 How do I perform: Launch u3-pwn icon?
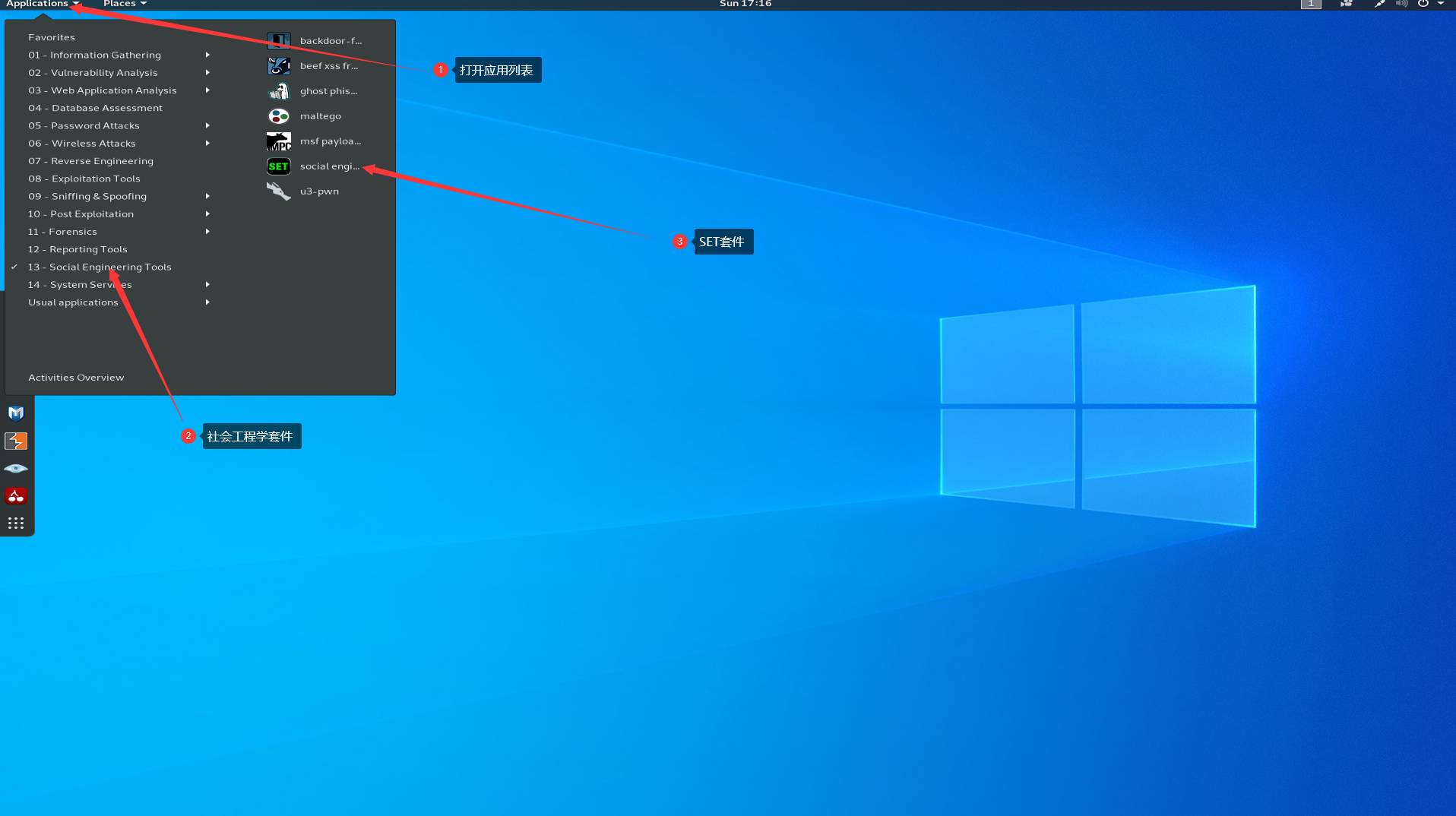(279, 191)
